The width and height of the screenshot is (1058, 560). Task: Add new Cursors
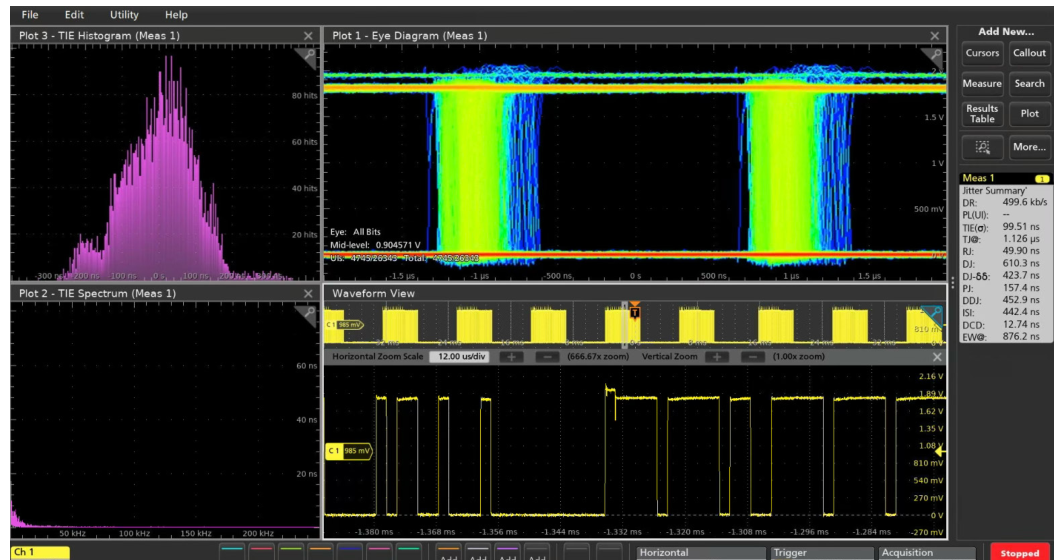[982, 53]
